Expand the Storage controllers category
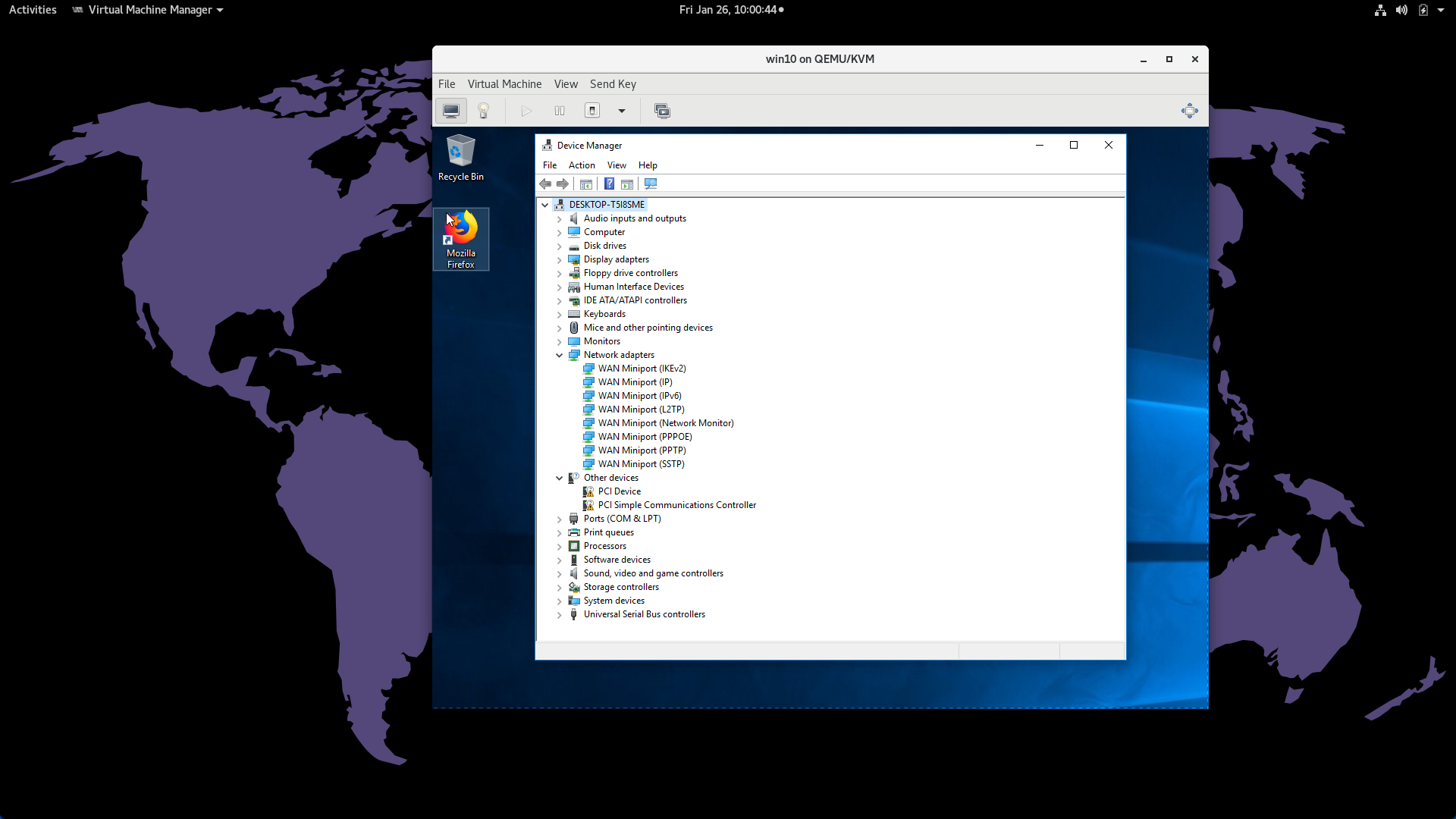Screen dimensions: 1456x819 click(560, 587)
